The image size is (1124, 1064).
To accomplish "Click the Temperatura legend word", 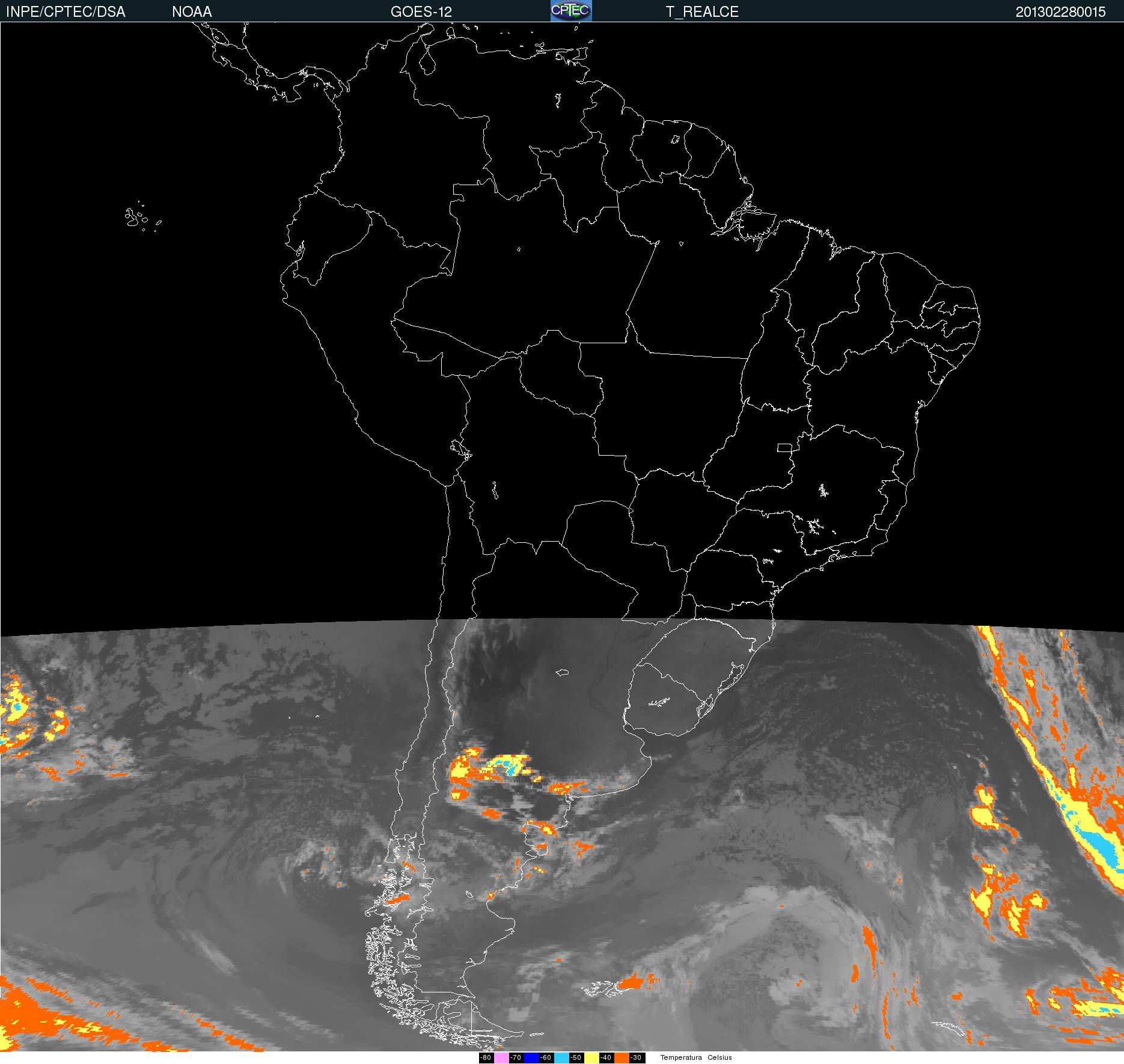I will [x=681, y=1057].
